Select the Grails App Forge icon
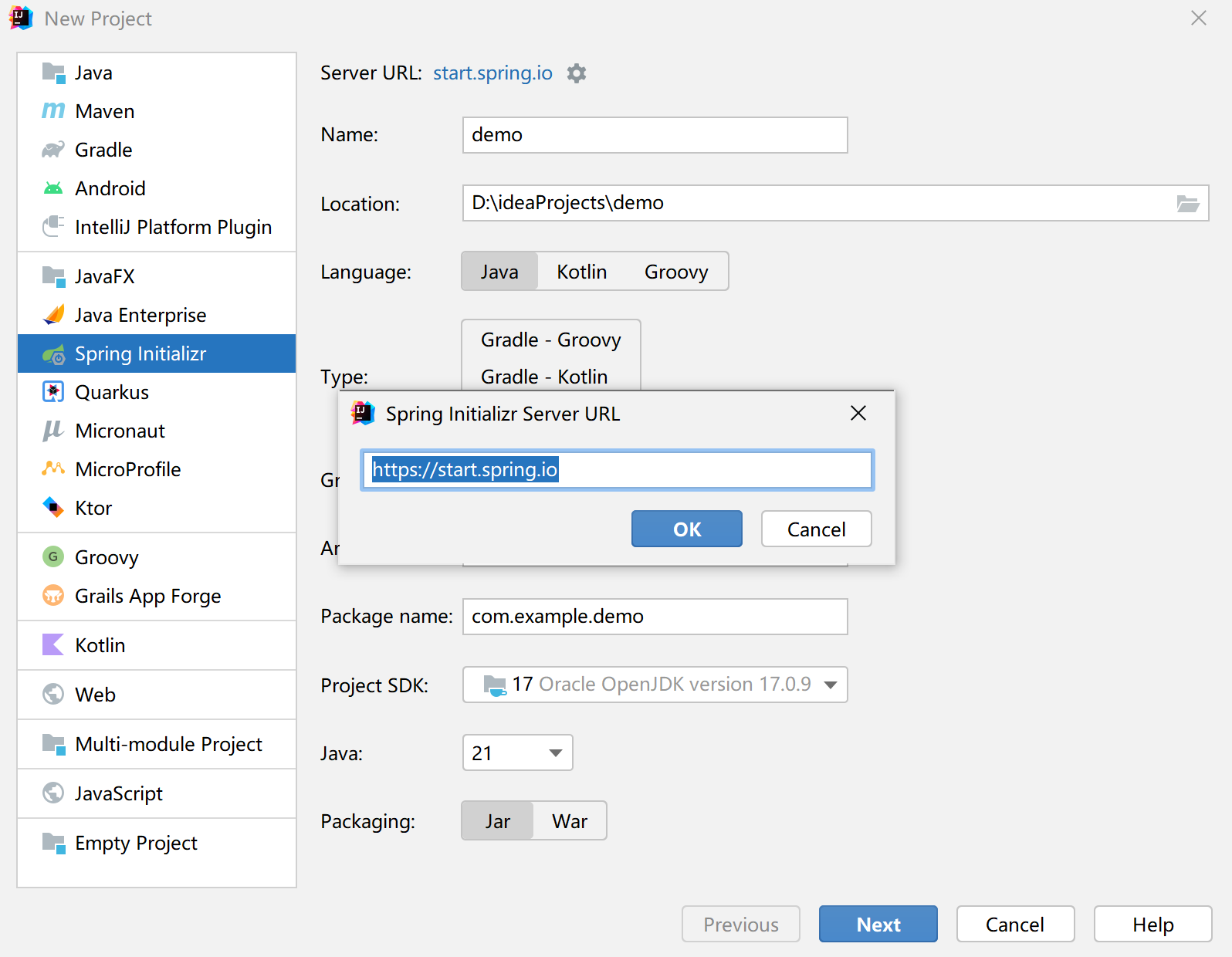 [x=53, y=596]
